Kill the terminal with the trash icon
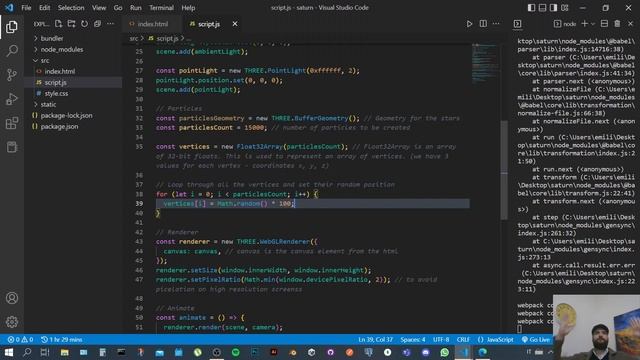This screenshot has width=640, height=360. pyautogui.click(x=617, y=24)
